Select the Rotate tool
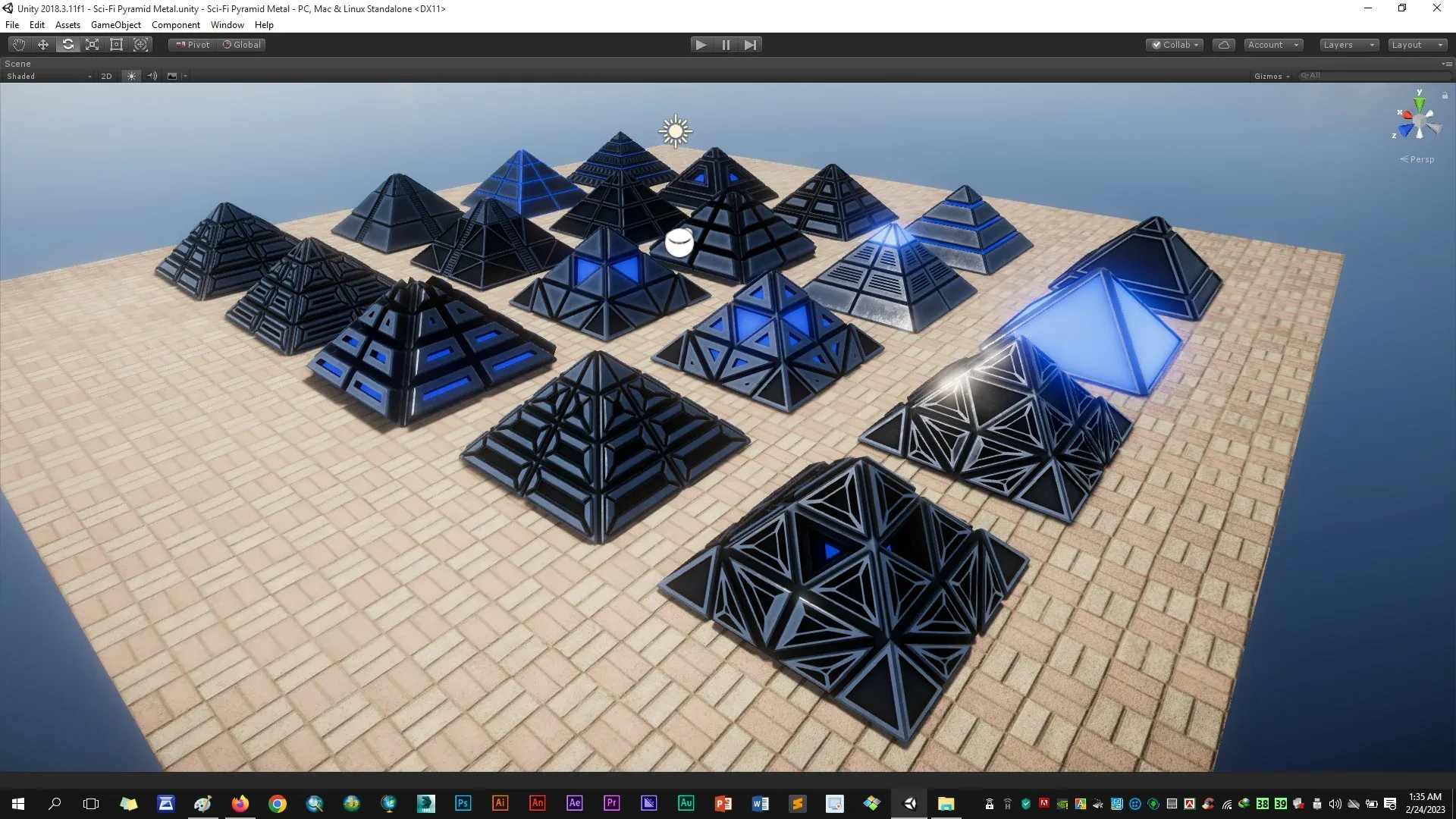The image size is (1456, 819). (x=67, y=45)
